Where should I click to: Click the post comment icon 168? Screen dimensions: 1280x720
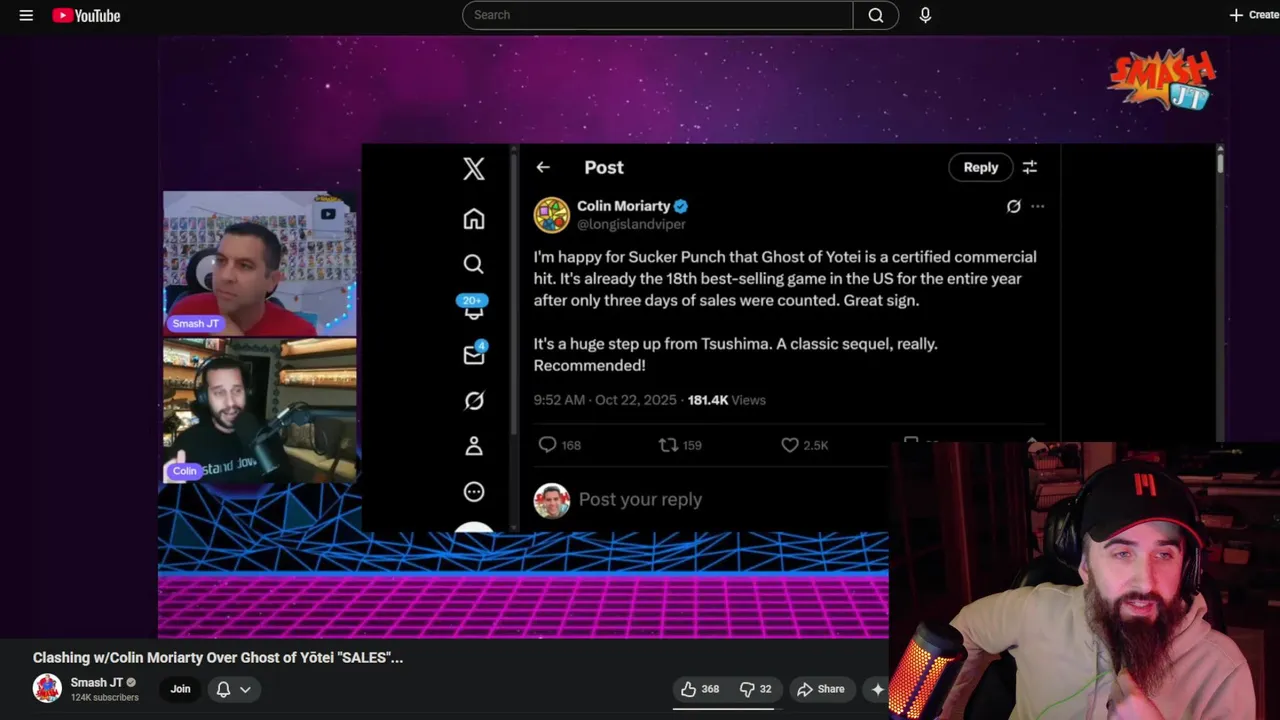pyautogui.click(x=559, y=445)
